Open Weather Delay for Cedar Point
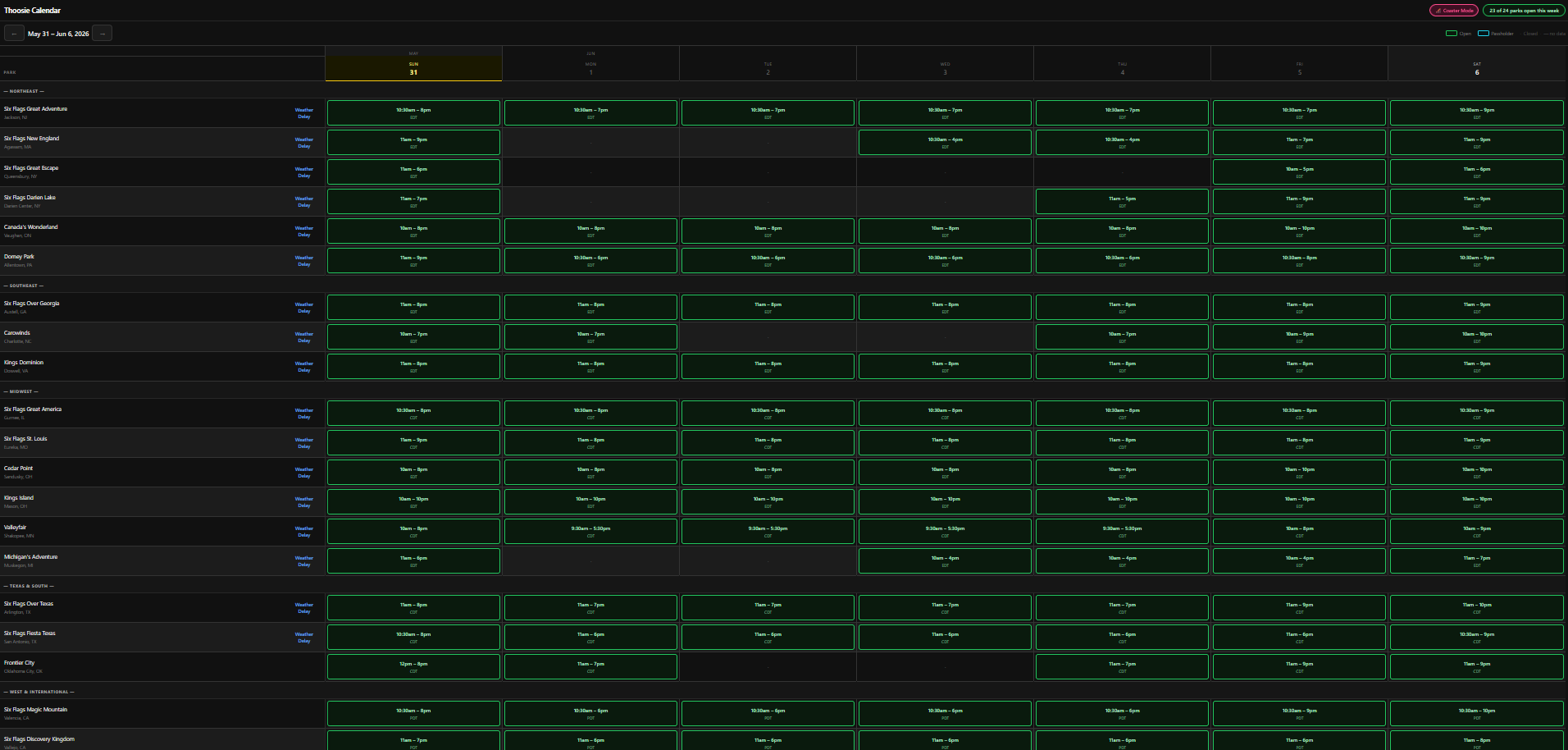 (304, 473)
